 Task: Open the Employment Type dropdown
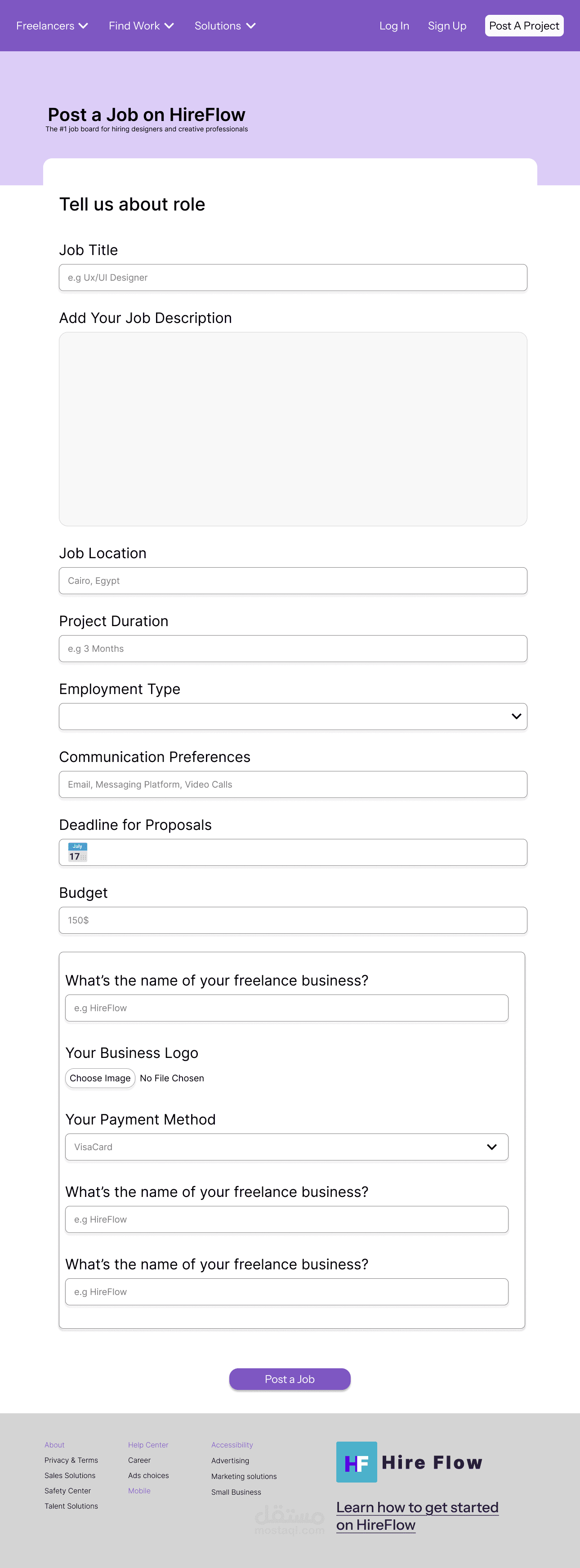point(293,717)
